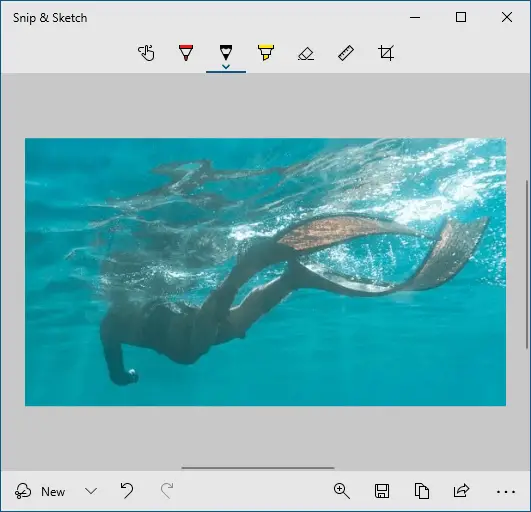This screenshot has height=512, width=531.
Task: Toggle the Ruler tool
Action: [x=346, y=53]
